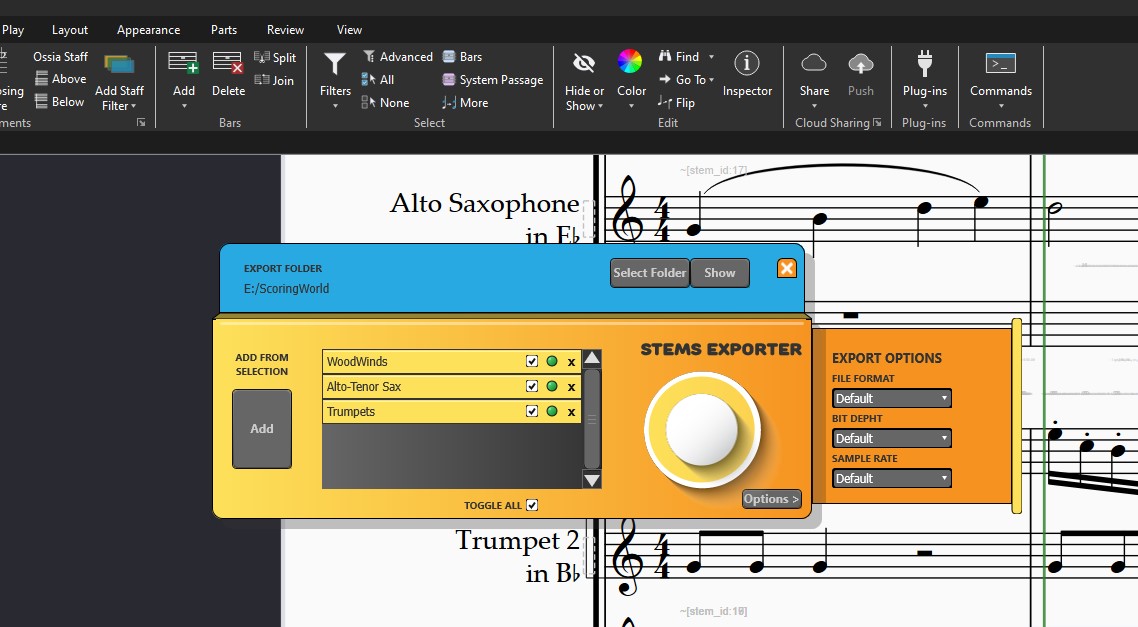Open the Filters funnel icon
This screenshot has height=627, width=1138.
[x=335, y=65]
